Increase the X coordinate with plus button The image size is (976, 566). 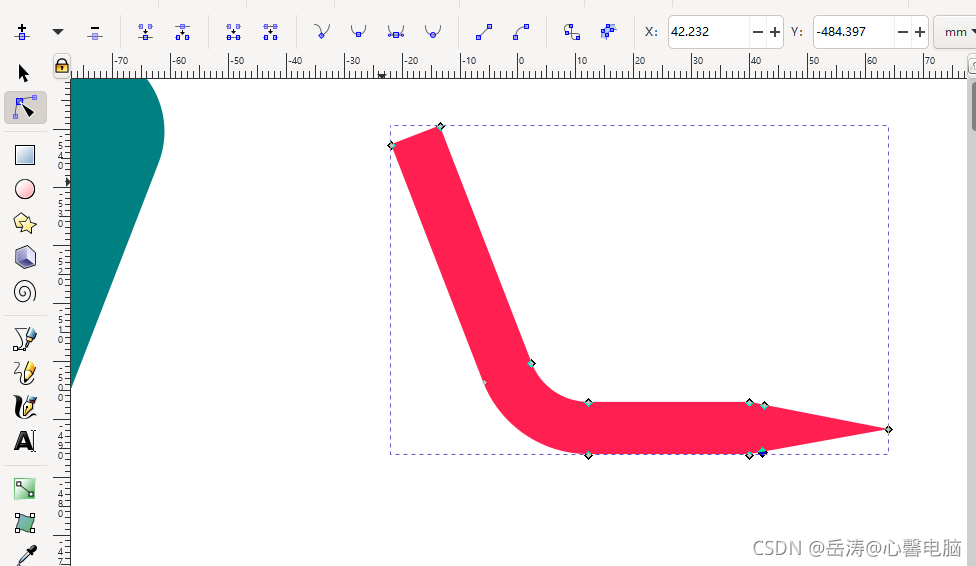775,32
